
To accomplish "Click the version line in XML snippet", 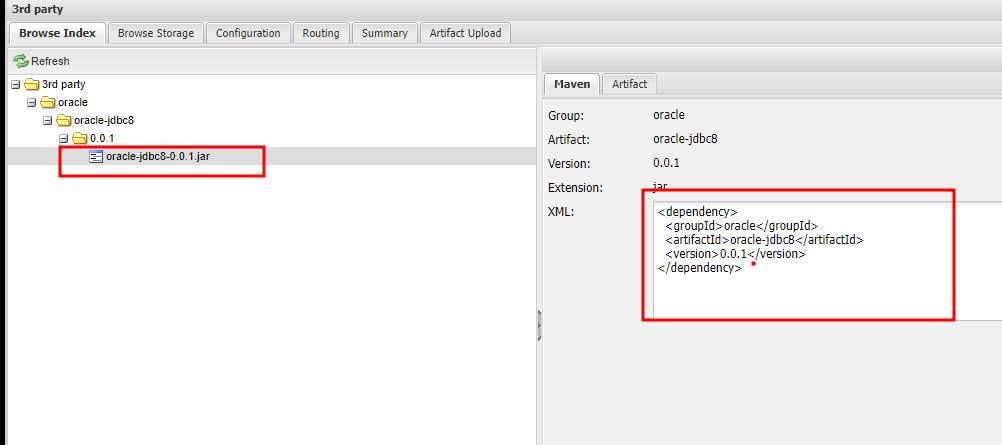I will [735, 254].
